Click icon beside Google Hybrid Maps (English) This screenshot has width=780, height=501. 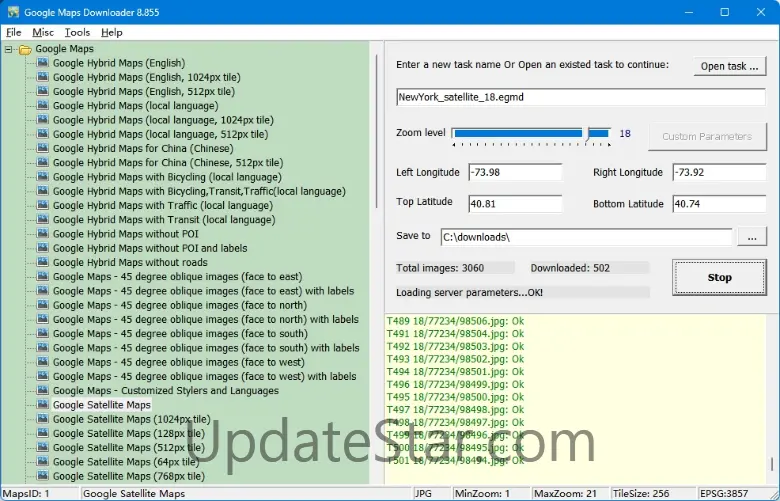tap(43, 63)
